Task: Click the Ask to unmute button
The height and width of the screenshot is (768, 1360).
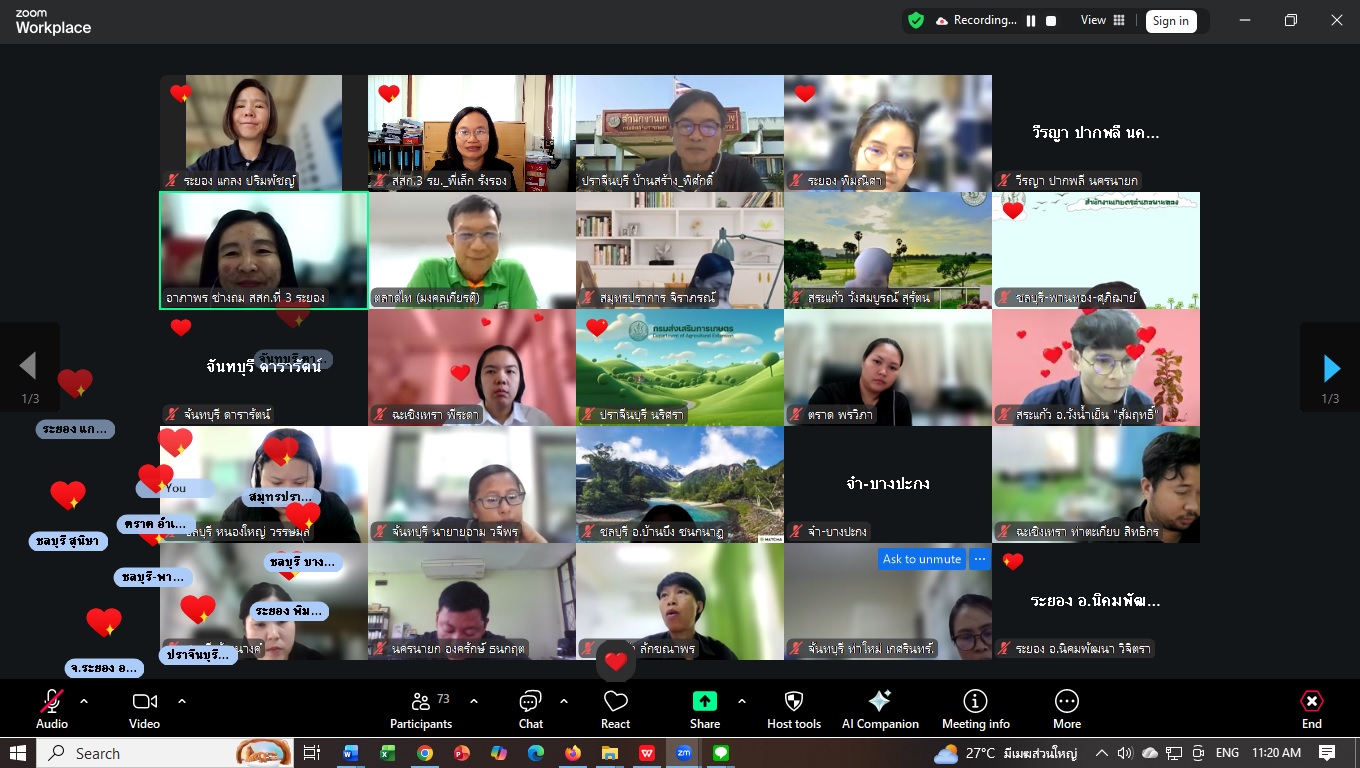Action: point(922,559)
